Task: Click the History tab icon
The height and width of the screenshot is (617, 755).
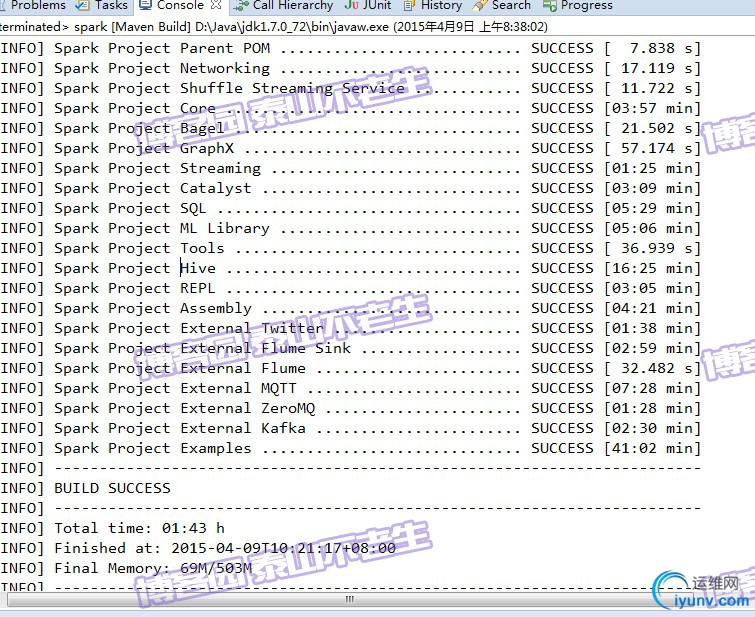Action: pos(410,6)
